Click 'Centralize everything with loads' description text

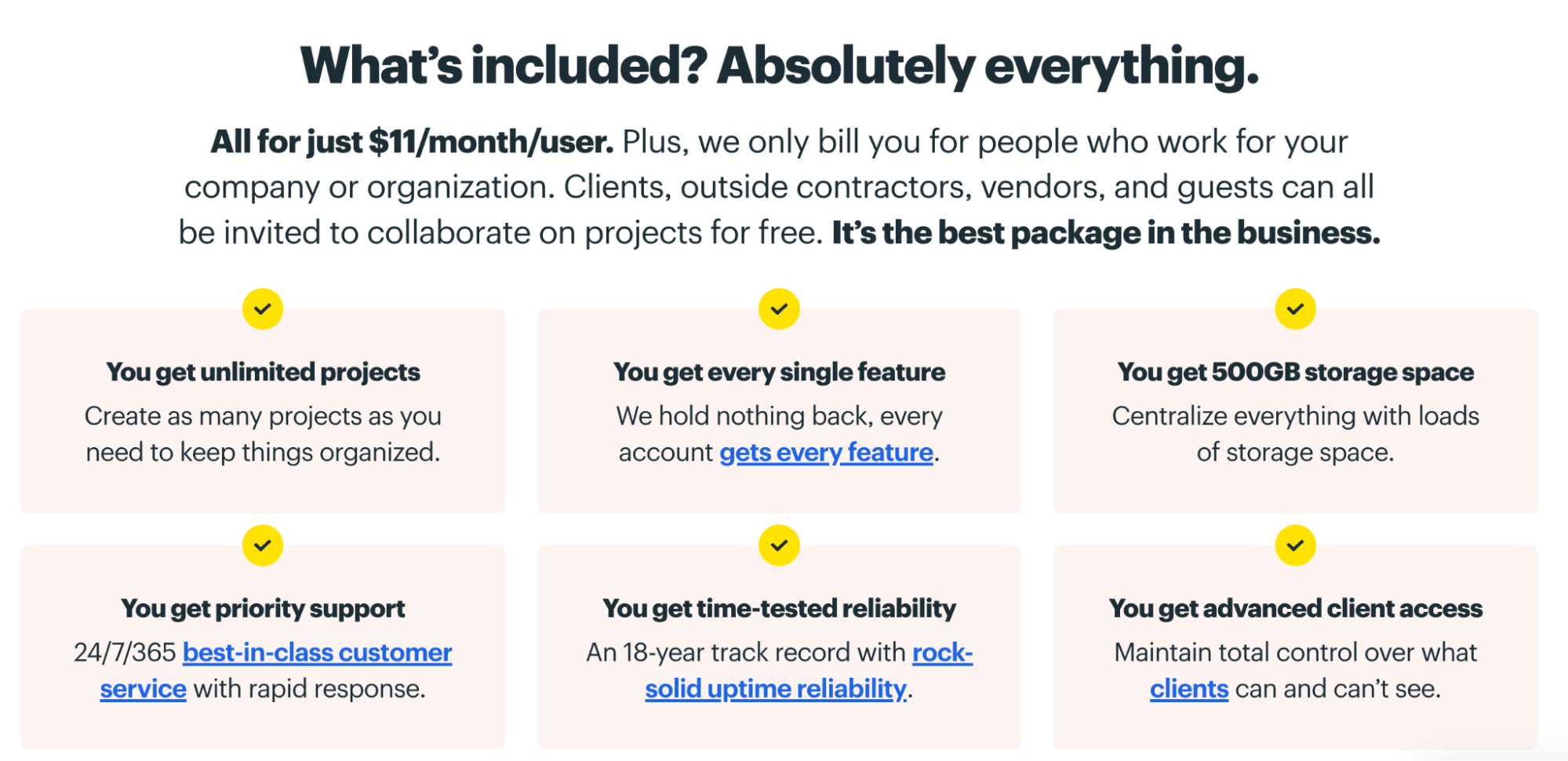click(x=1295, y=416)
